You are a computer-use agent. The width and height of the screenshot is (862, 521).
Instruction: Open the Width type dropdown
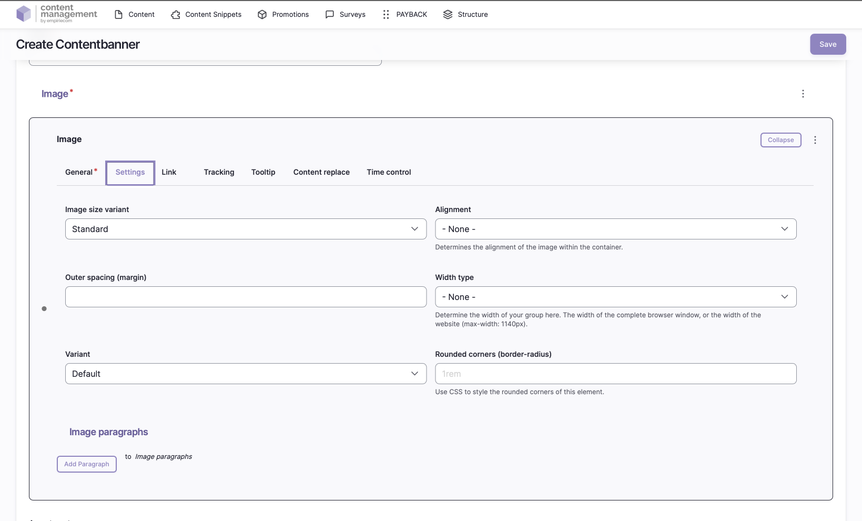pos(615,297)
